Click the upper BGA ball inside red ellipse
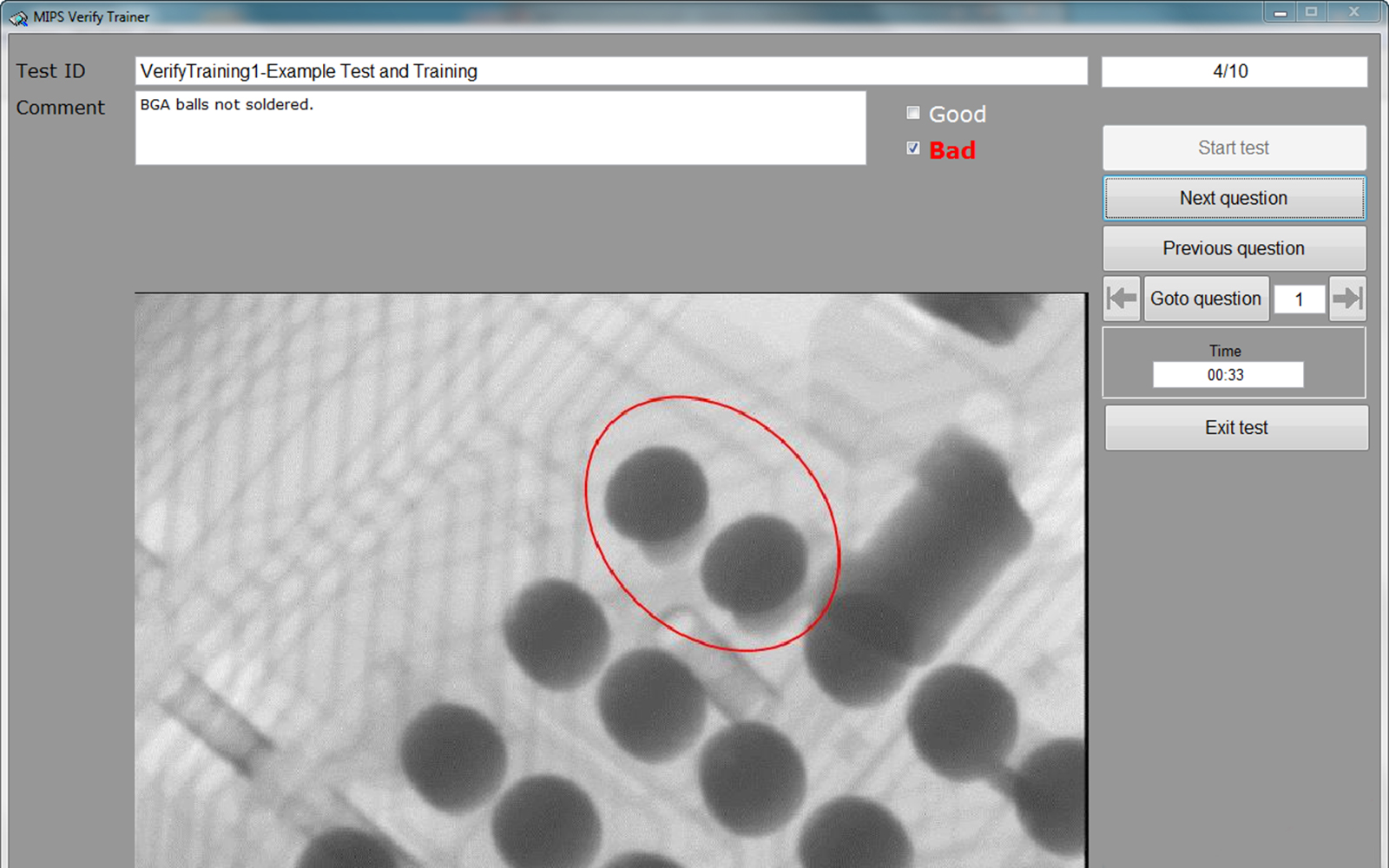 click(656, 496)
